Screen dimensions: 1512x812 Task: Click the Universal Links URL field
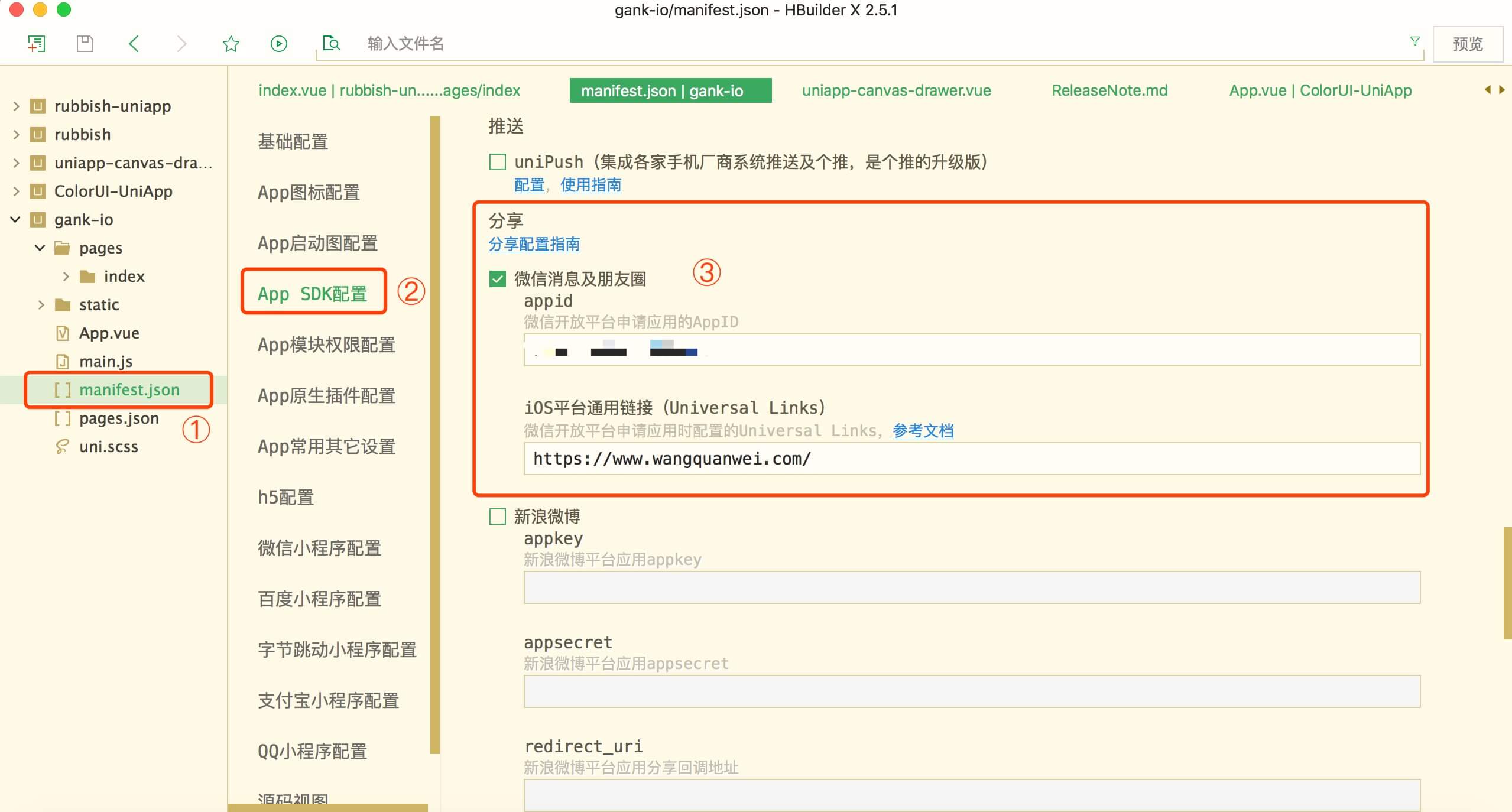tap(972, 459)
